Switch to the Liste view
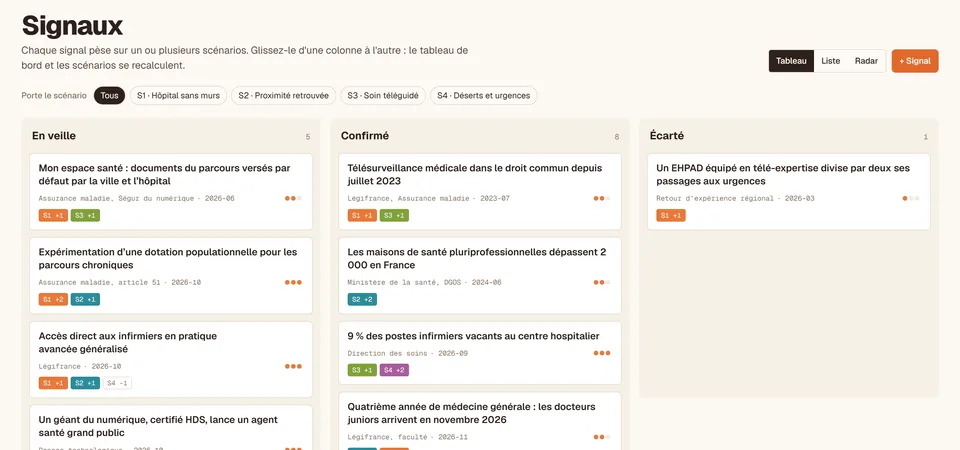960x450 pixels. pos(830,61)
